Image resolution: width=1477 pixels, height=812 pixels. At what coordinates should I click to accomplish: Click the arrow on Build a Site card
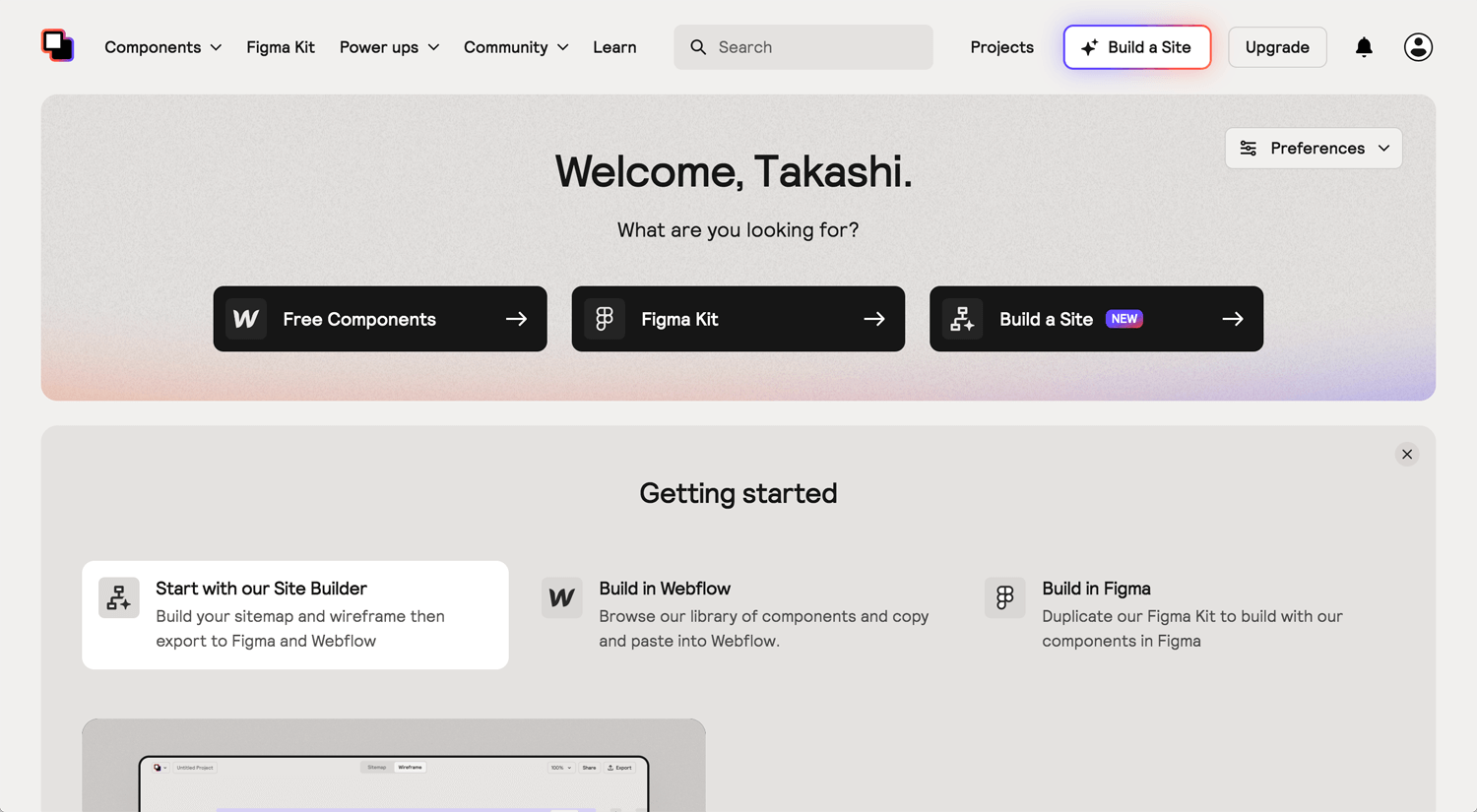tap(1233, 319)
